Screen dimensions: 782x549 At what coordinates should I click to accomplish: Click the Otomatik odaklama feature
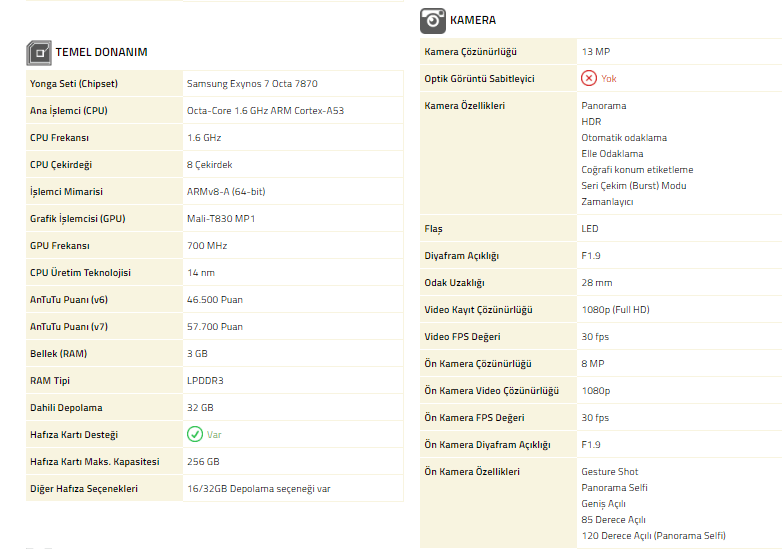tap(624, 137)
